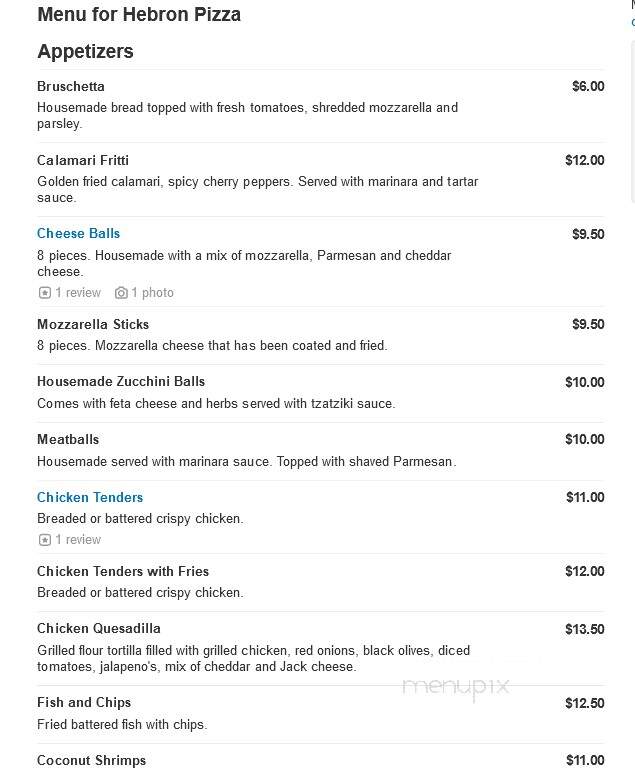Click the Appetizers section heading
This screenshot has width=635, height=769.
tap(85, 51)
